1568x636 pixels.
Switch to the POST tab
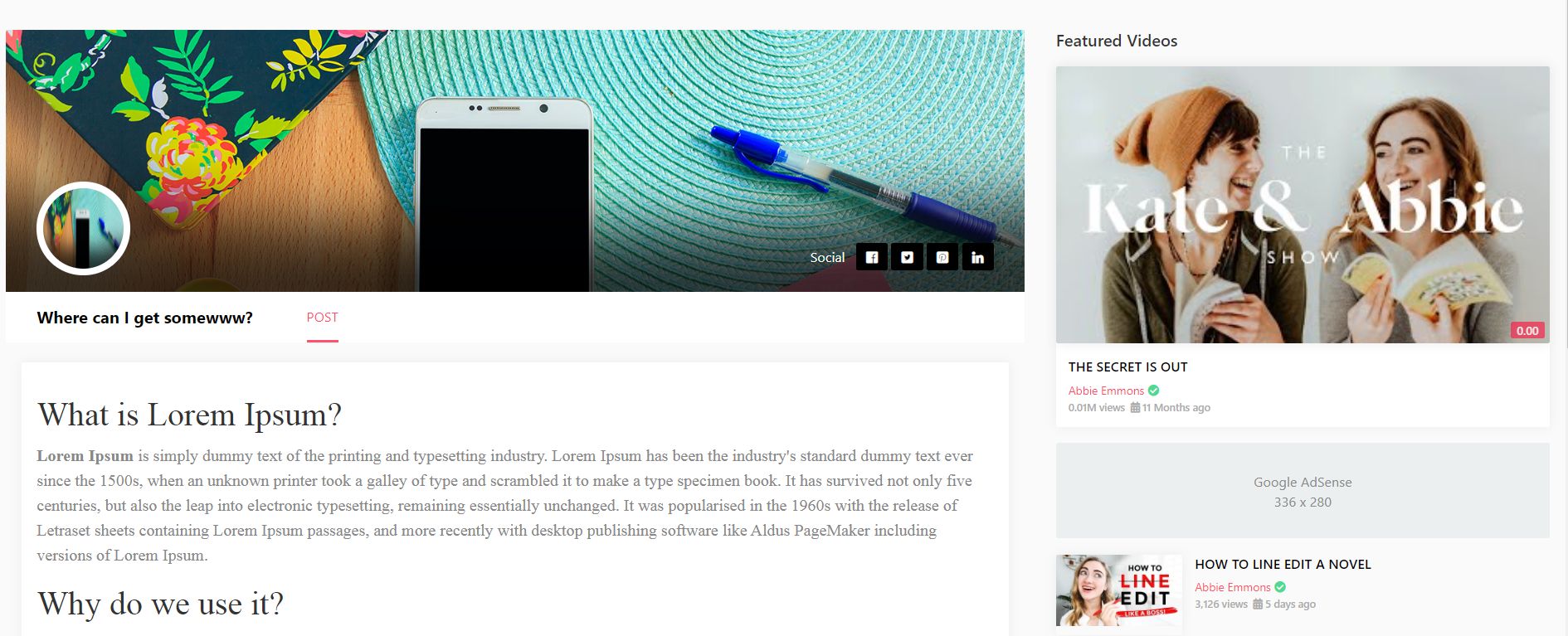point(323,318)
